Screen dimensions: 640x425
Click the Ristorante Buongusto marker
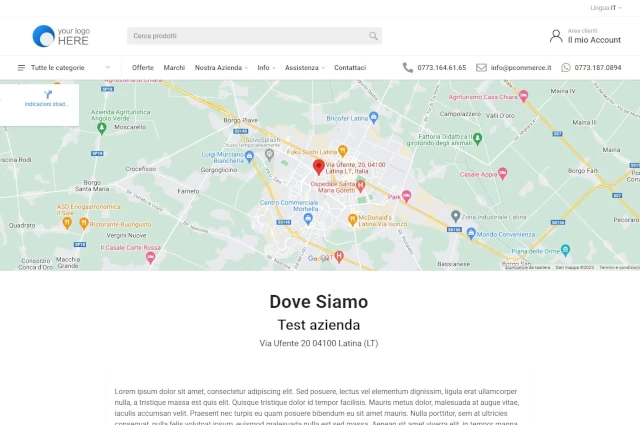point(84,223)
